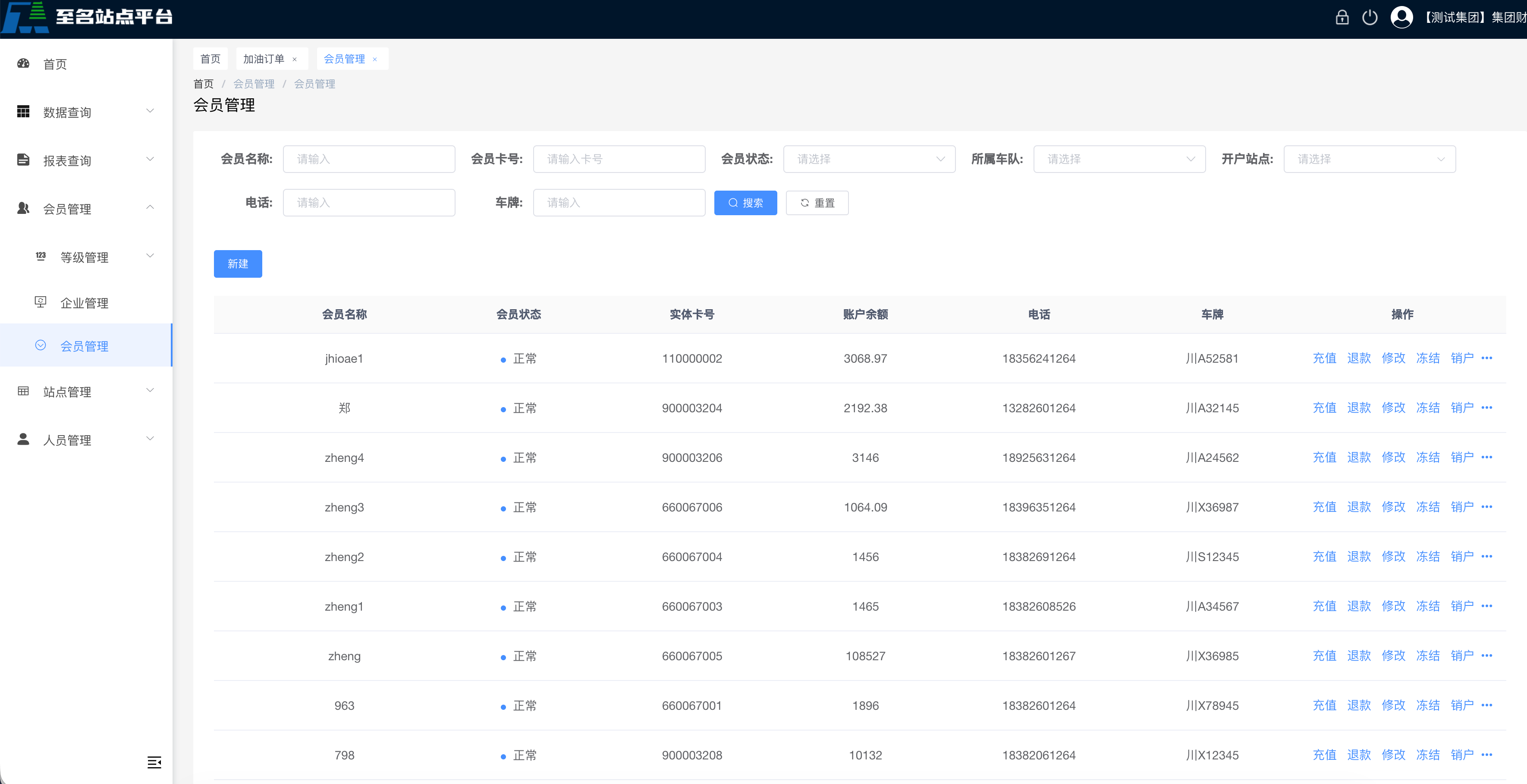
Task: Click the 至名站点平台 logo
Action: [x=87, y=17]
